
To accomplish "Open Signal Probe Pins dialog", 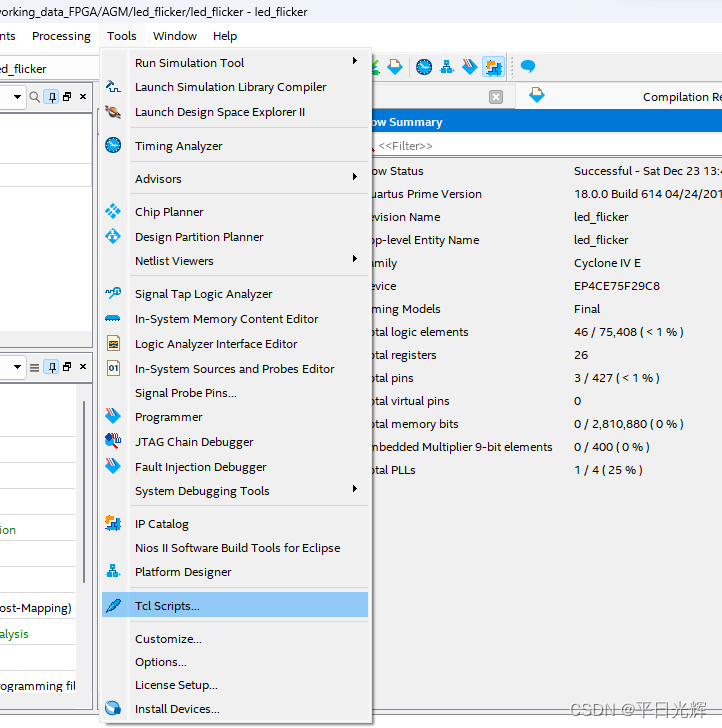I will [x=235, y=393].
